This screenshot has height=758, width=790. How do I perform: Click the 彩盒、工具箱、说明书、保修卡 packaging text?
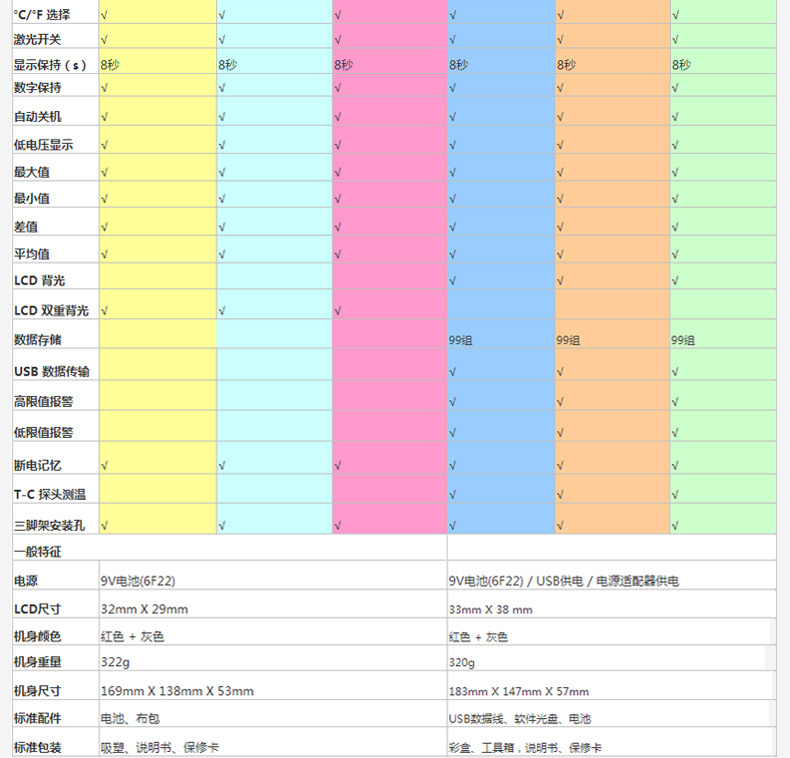525,747
